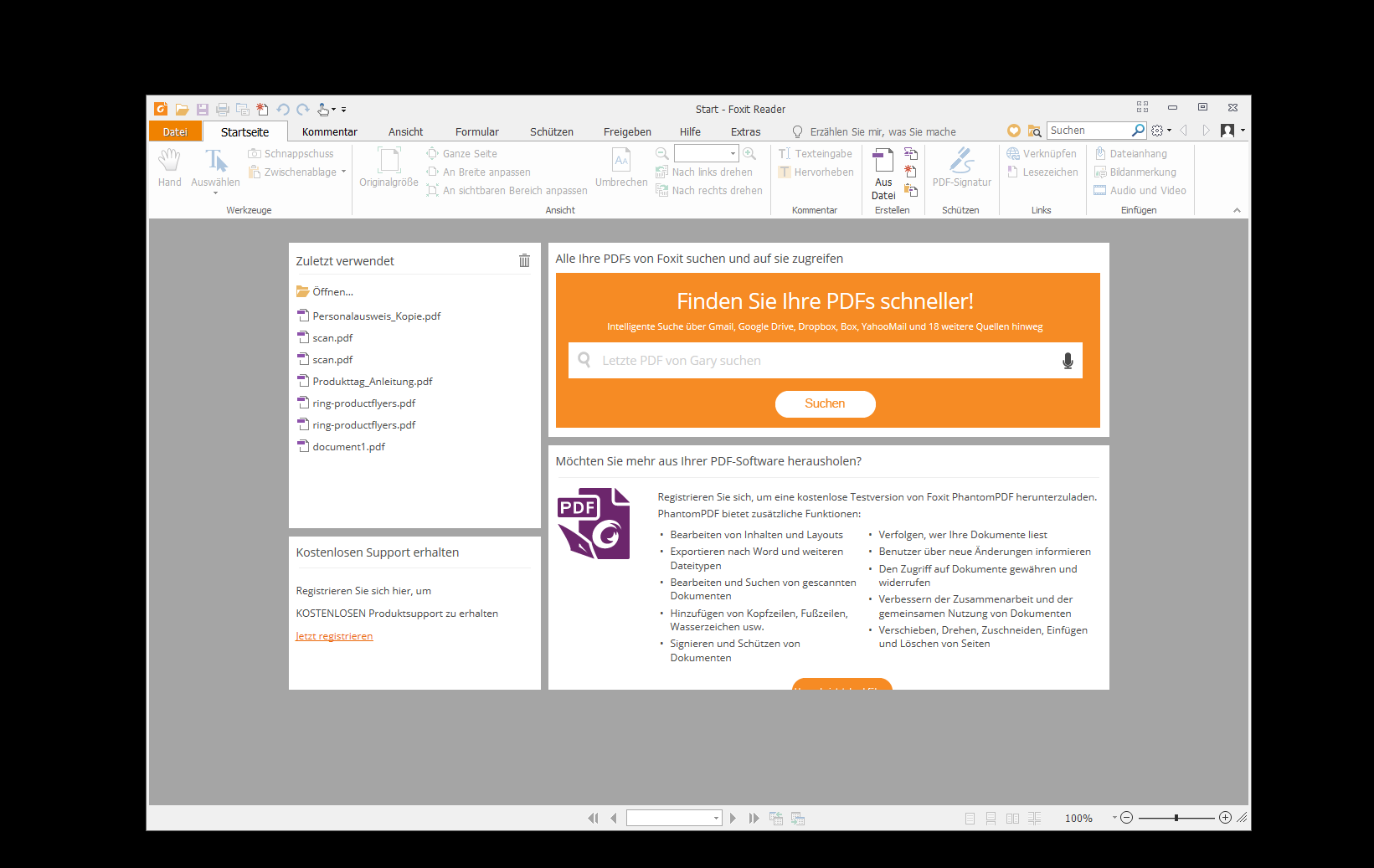Screen dimensions: 1374x868
Task: Open Personalausweis_Kopie.pdf from recent list
Action: pyautogui.click(x=368, y=316)
